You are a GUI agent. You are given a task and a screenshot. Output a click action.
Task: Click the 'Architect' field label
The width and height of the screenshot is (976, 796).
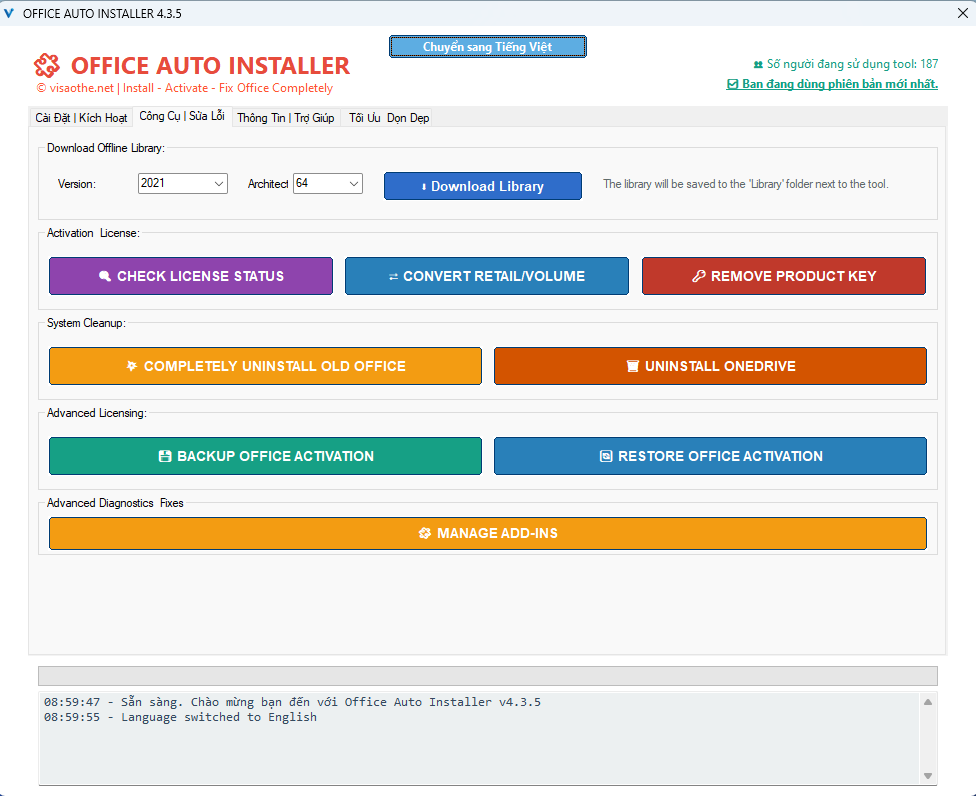click(268, 184)
